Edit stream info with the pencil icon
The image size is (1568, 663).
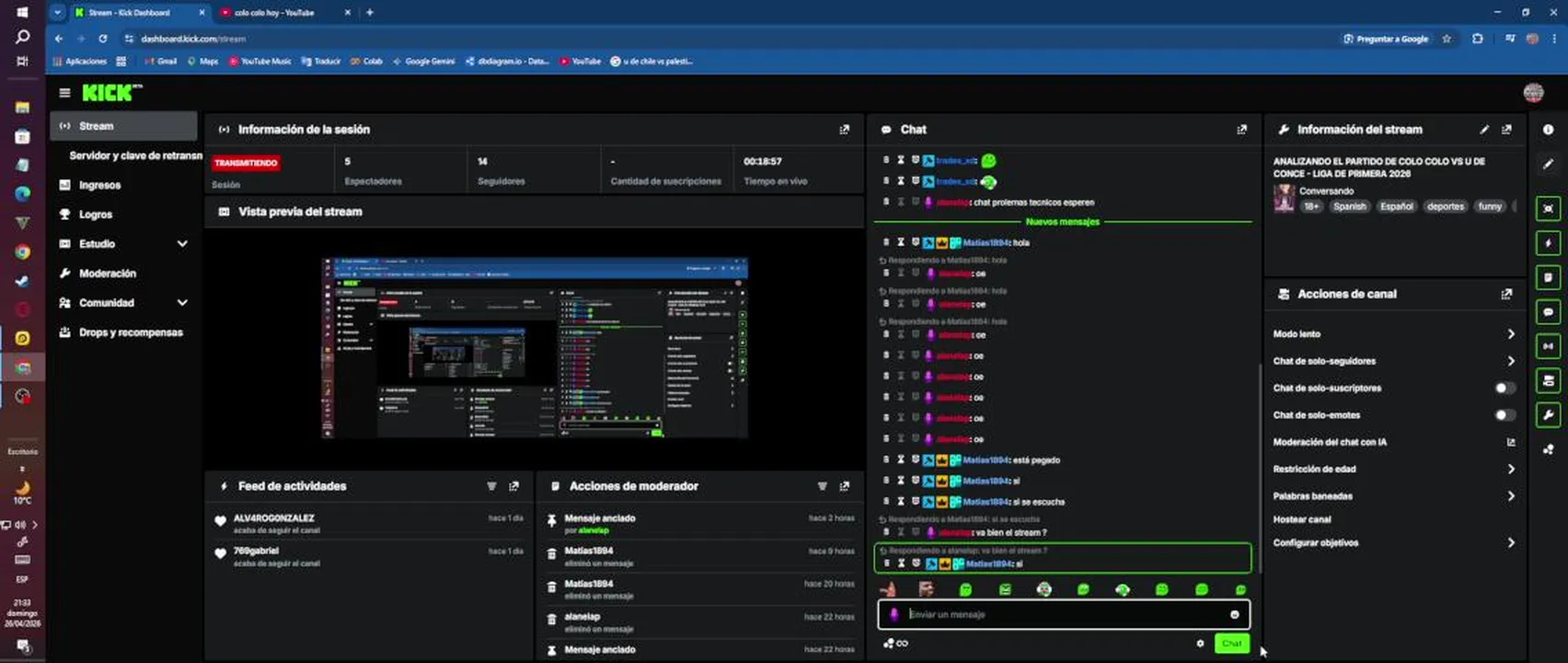pyautogui.click(x=1484, y=130)
